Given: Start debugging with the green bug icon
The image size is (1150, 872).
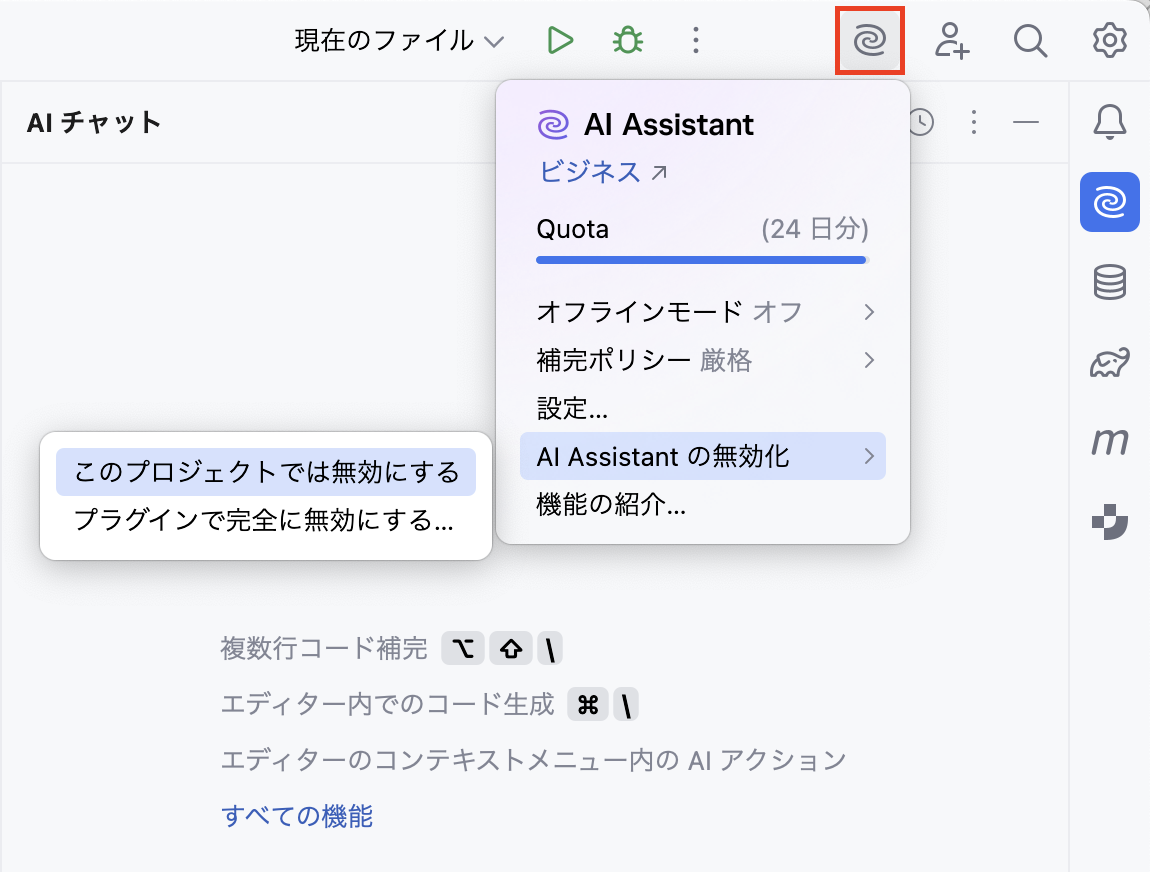Looking at the screenshot, I should tap(628, 40).
